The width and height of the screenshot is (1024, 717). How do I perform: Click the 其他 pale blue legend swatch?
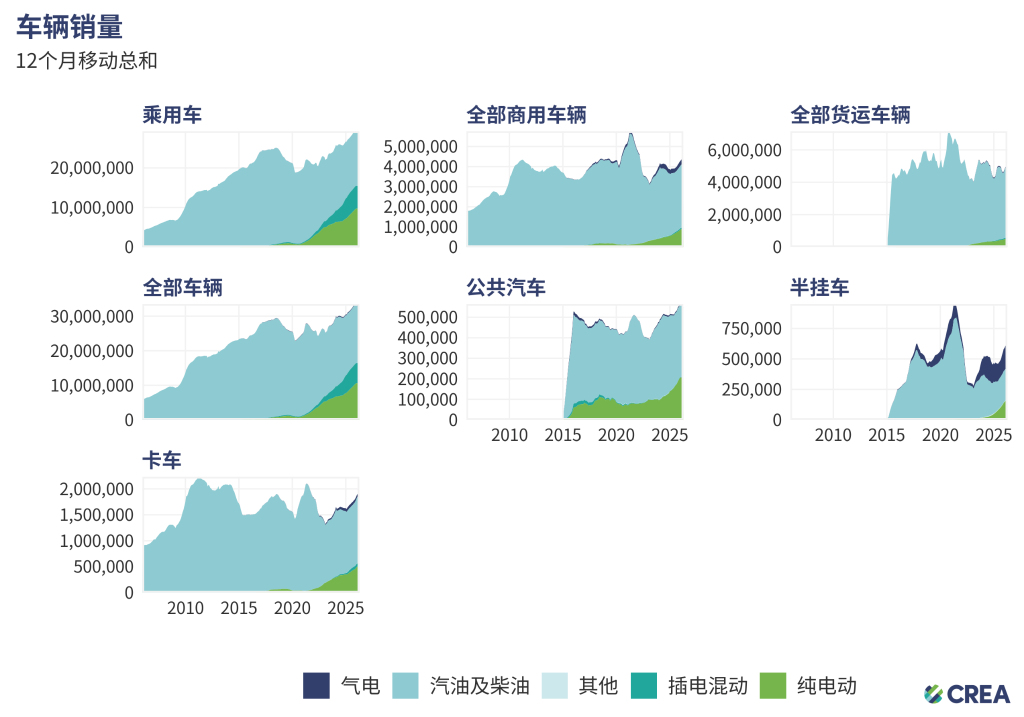(555, 685)
